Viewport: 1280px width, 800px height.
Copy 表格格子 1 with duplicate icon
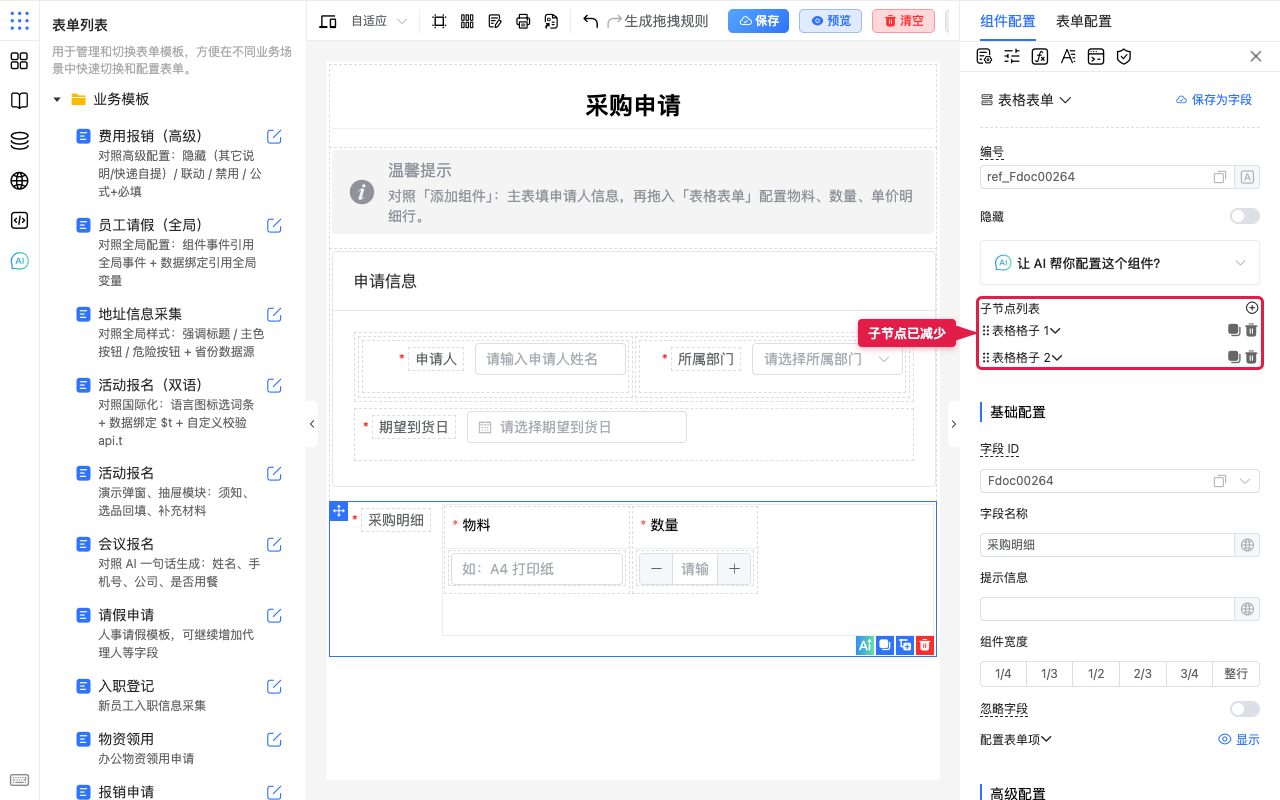pyautogui.click(x=1234, y=330)
